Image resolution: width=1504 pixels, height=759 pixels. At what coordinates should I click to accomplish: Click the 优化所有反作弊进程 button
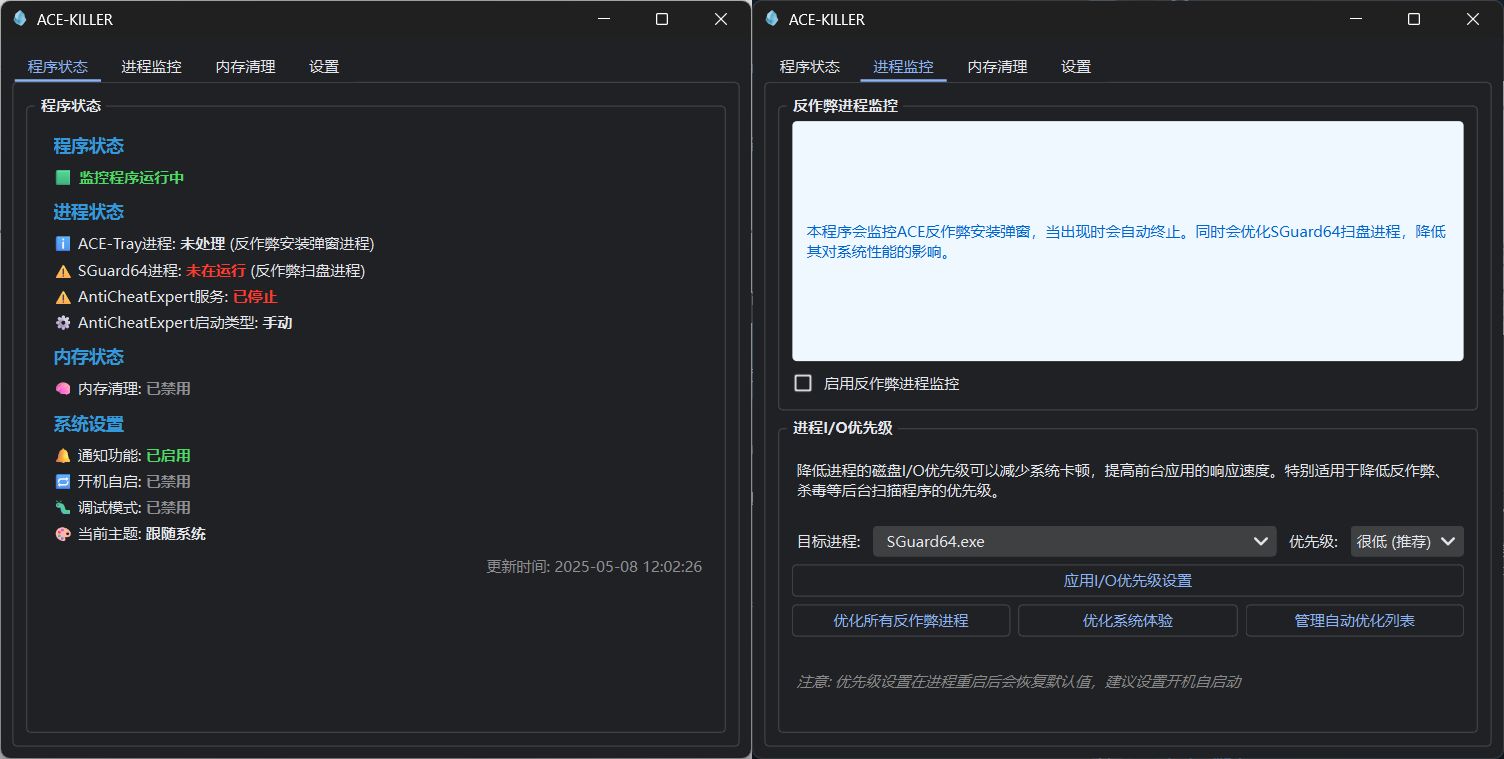pyautogui.click(x=901, y=621)
